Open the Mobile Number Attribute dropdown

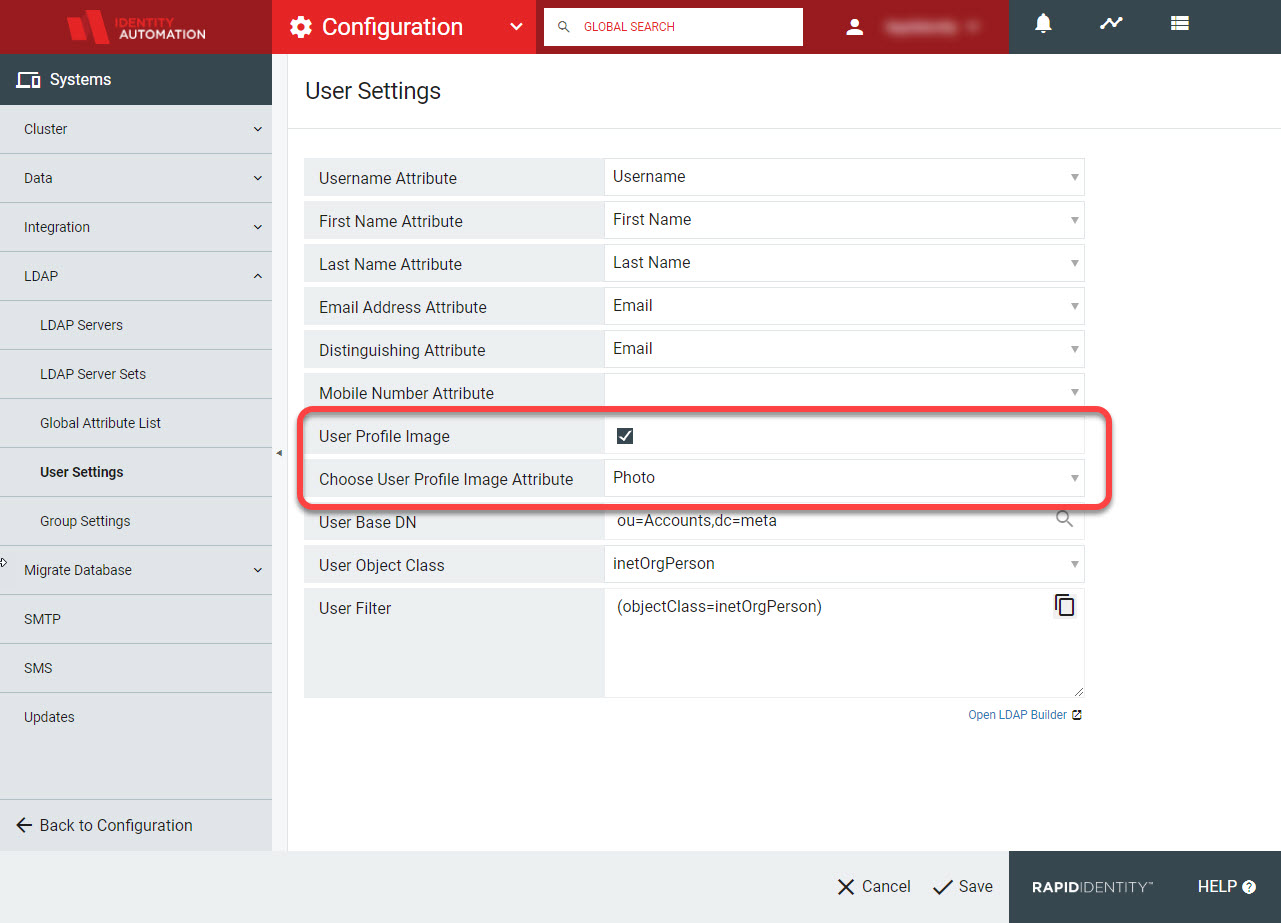[844, 392]
